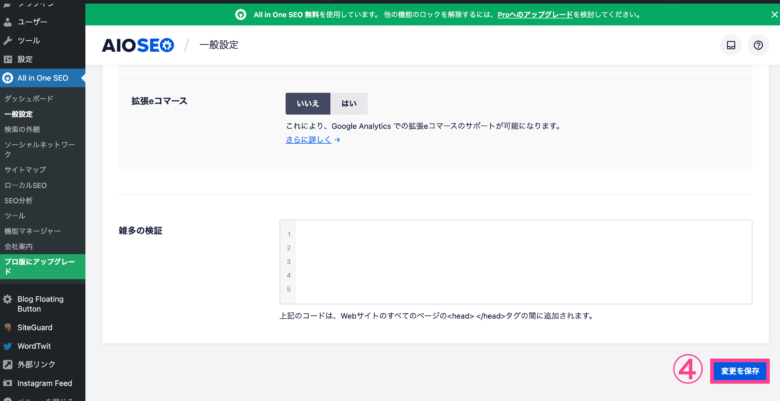The width and height of the screenshot is (780, 401).
Task: Go to ダッシュボード submenu item
Action: [28, 99]
